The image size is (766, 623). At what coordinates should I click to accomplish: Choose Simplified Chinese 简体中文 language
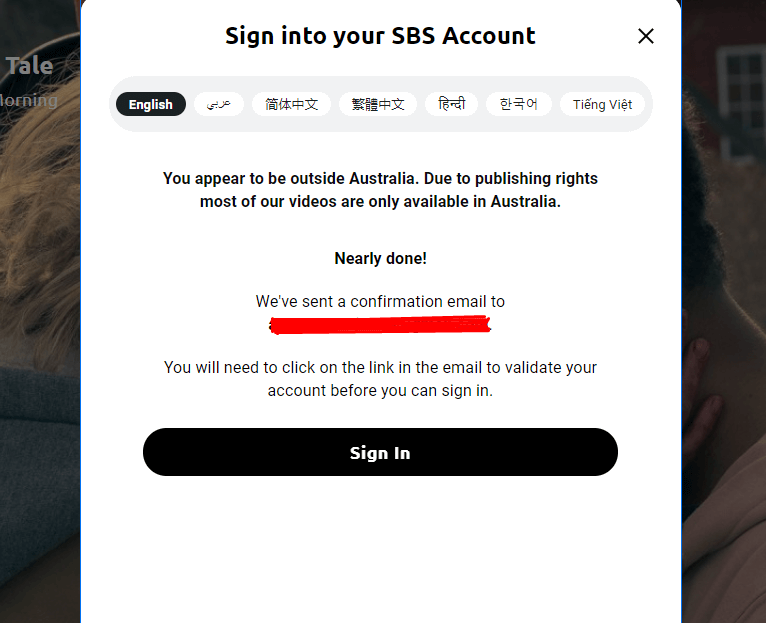point(291,104)
